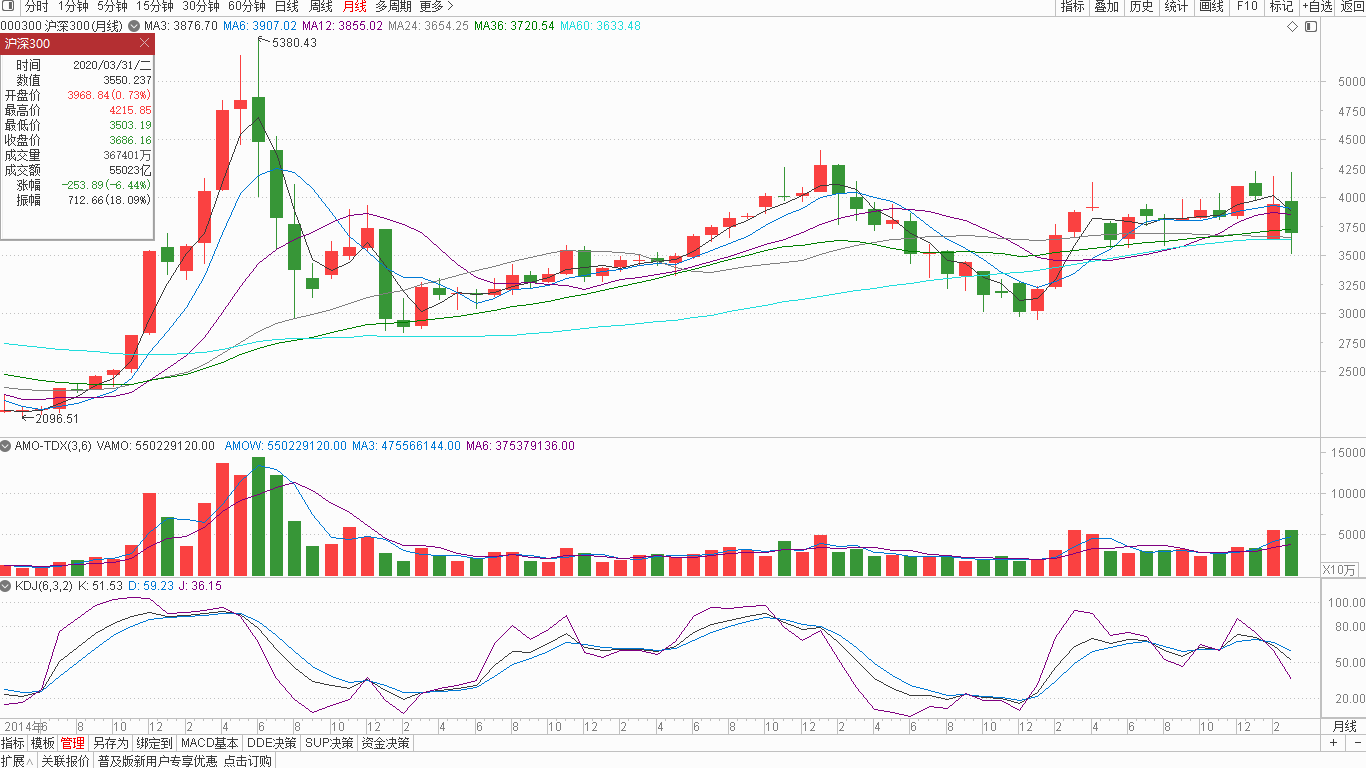This screenshot has width=1366, height=768.
Task: Click the 叠加 overlay button
Action: (x=1106, y=6)
